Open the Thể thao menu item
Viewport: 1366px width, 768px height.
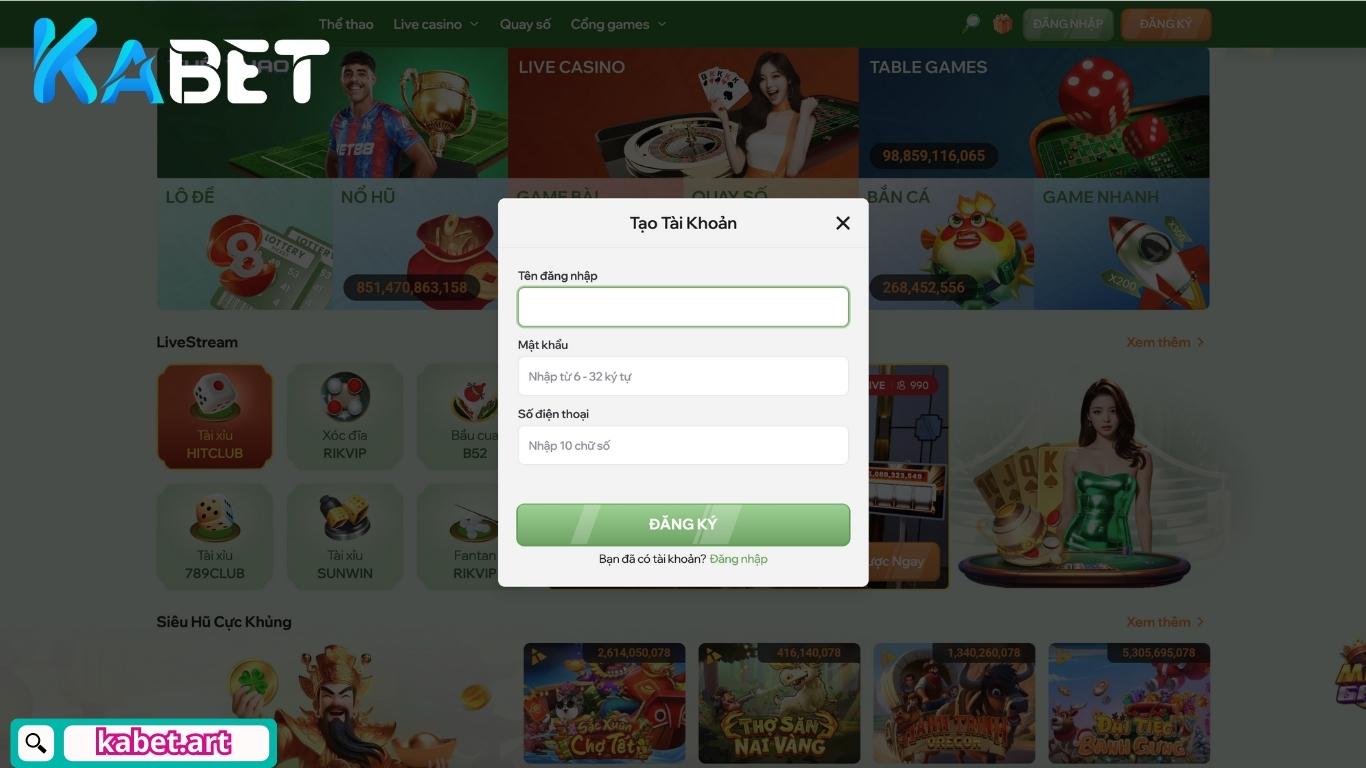pyautogui.click(x=346, y=24)
